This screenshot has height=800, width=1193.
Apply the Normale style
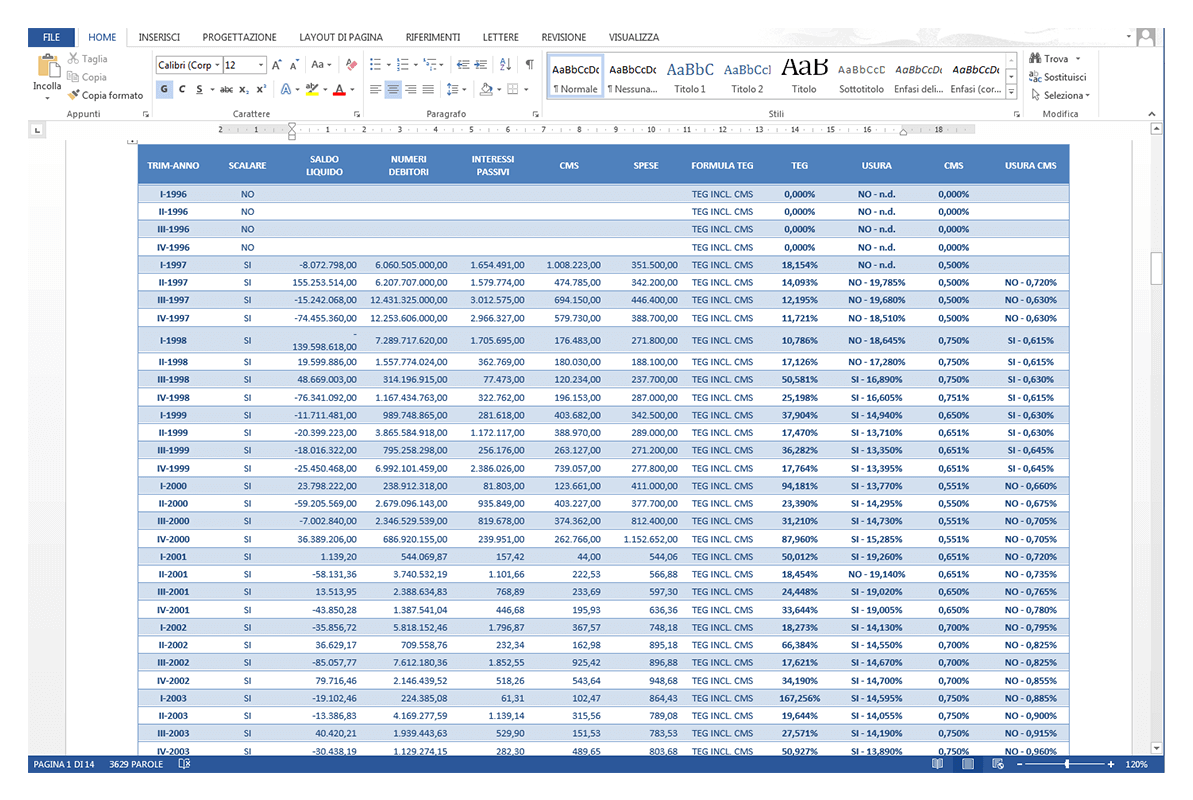click(575, 76)
